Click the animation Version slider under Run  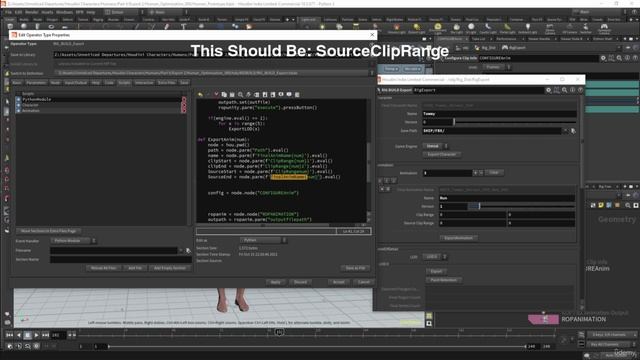coord(522,207)
